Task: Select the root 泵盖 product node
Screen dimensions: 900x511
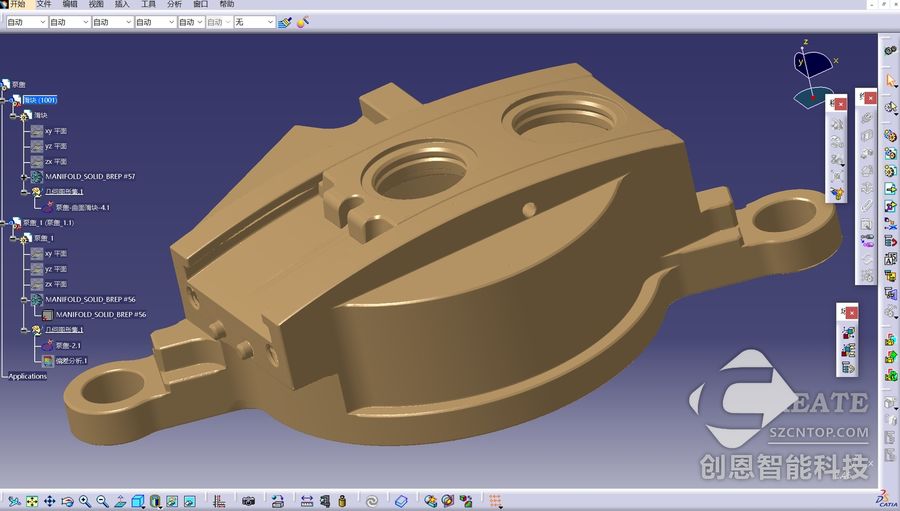Action: tap(18, 84)
